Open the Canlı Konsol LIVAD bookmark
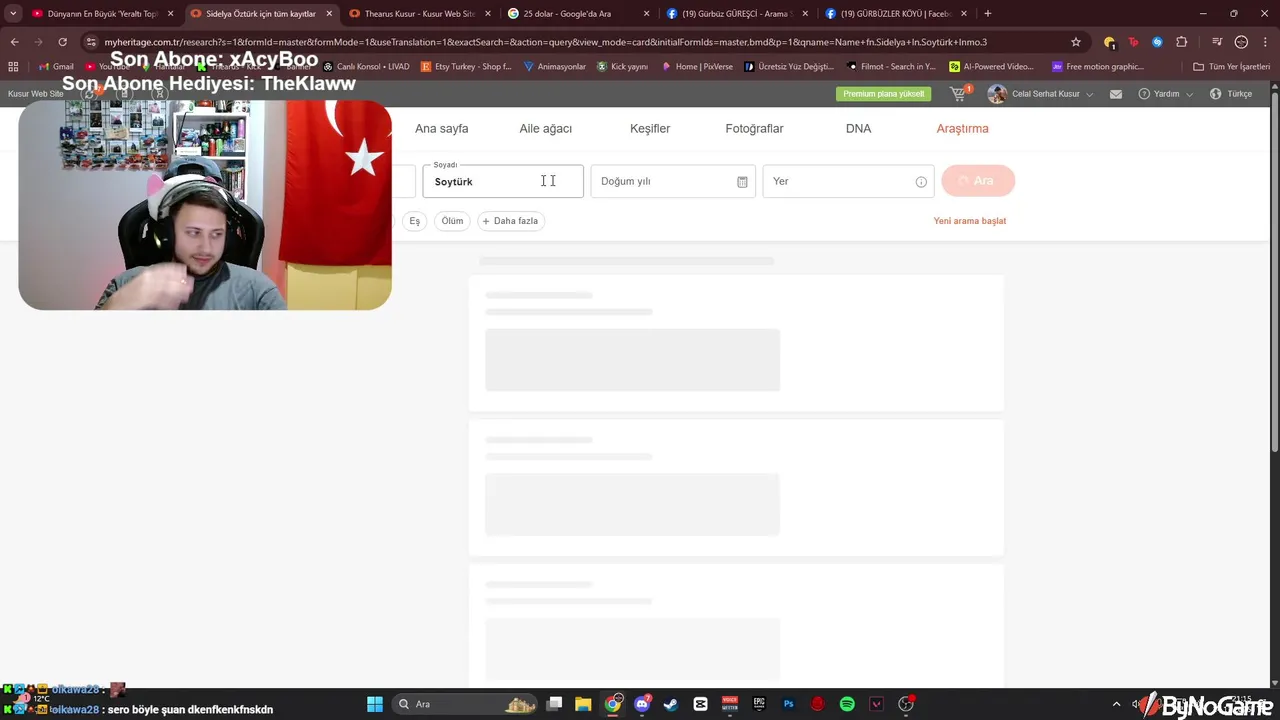Image resolution: width=1280 pixels, height=720 pixels. [x=366, y=67]
